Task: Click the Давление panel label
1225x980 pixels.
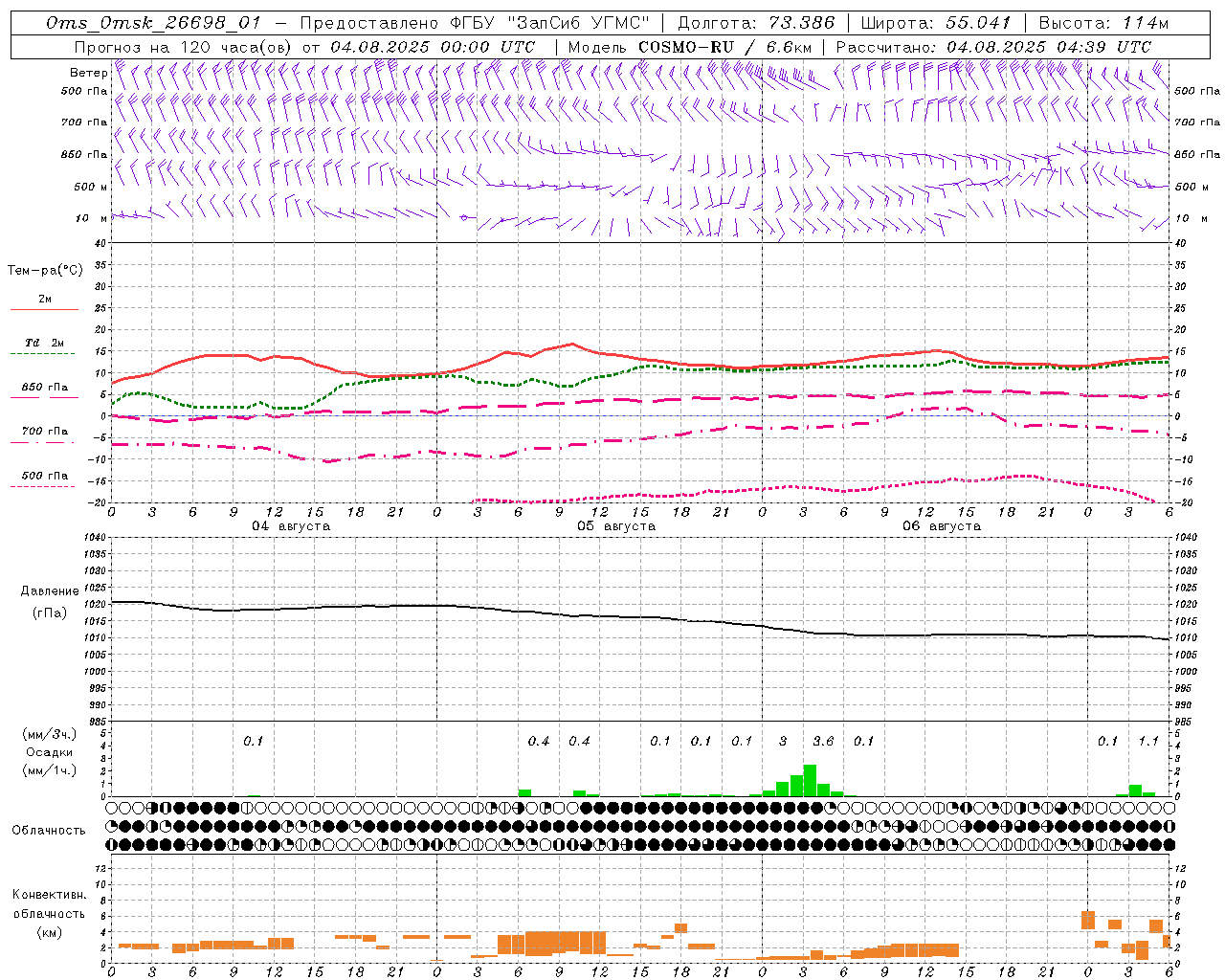Action: (x=50, y=591)
